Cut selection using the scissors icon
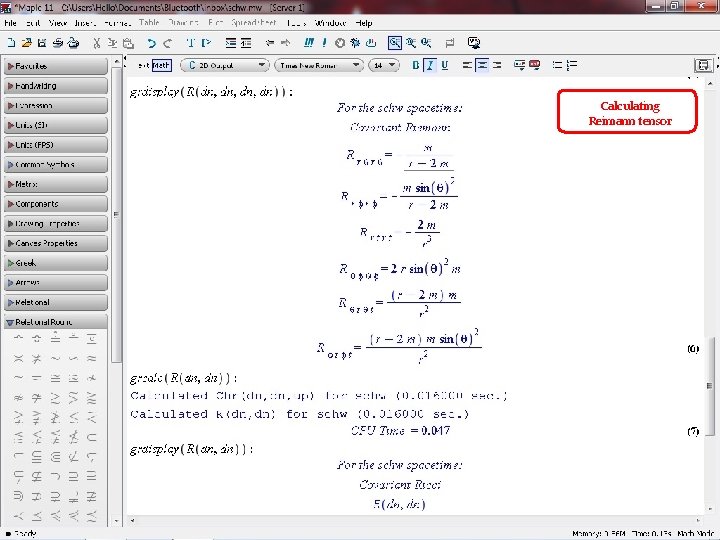This screenshot has width=720, height=540. click(x=96, y=43)
